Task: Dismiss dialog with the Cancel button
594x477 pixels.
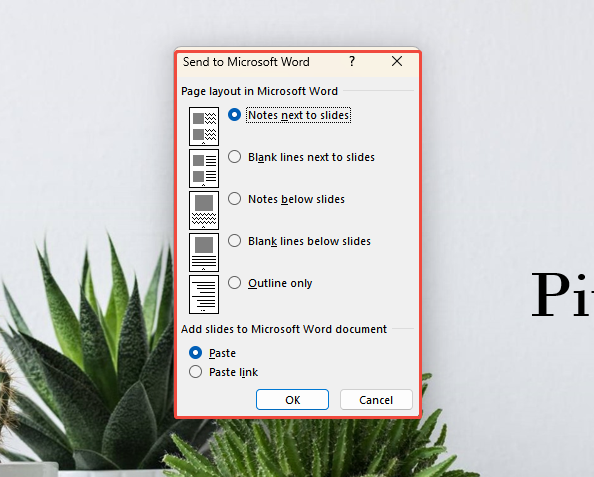Action: coord(376,400)
